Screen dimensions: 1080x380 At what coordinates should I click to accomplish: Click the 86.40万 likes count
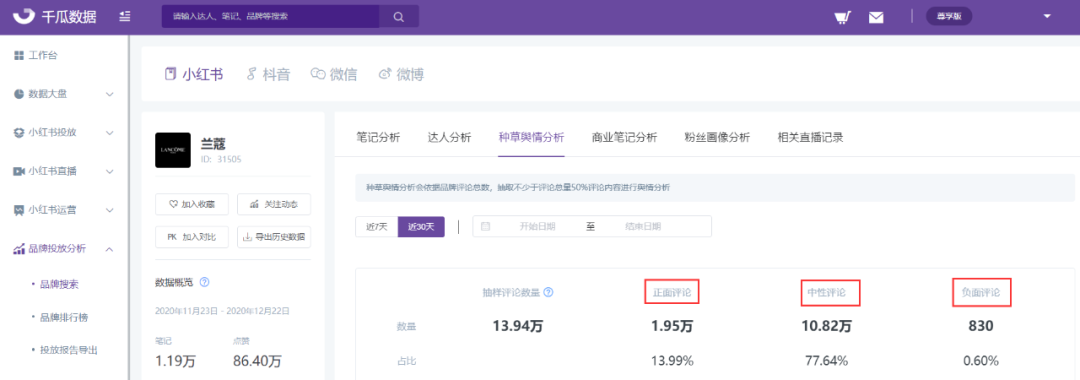[258, 361]
